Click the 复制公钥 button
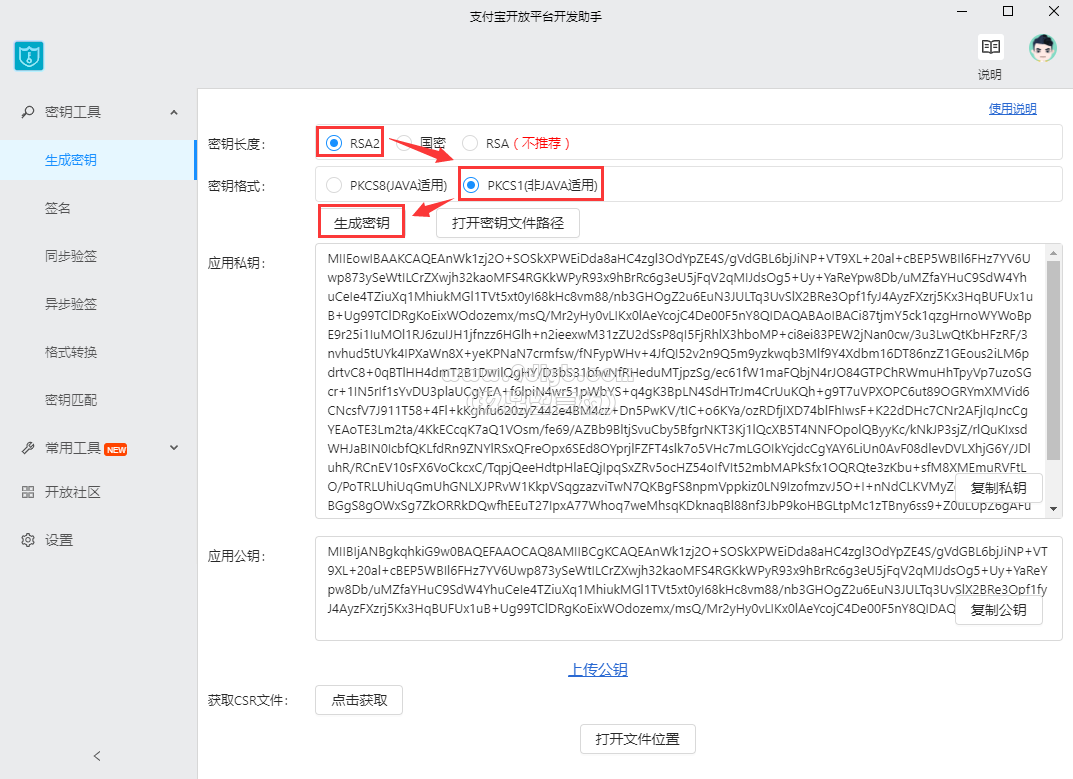Viewport: 1073px width, 779px height. (x=998, y=610)
